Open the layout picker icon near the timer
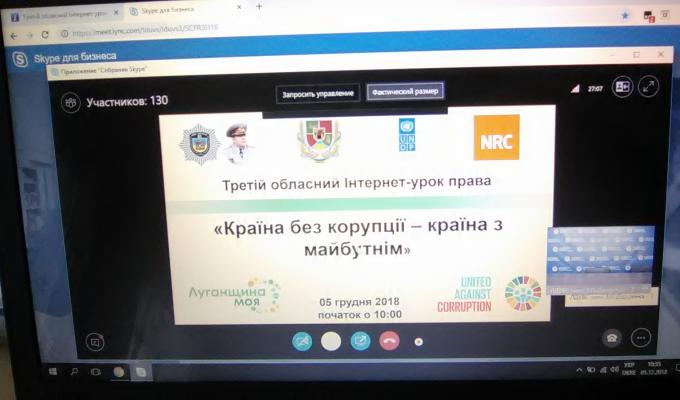The image size is (680, 400). click(x=622, y=87)
